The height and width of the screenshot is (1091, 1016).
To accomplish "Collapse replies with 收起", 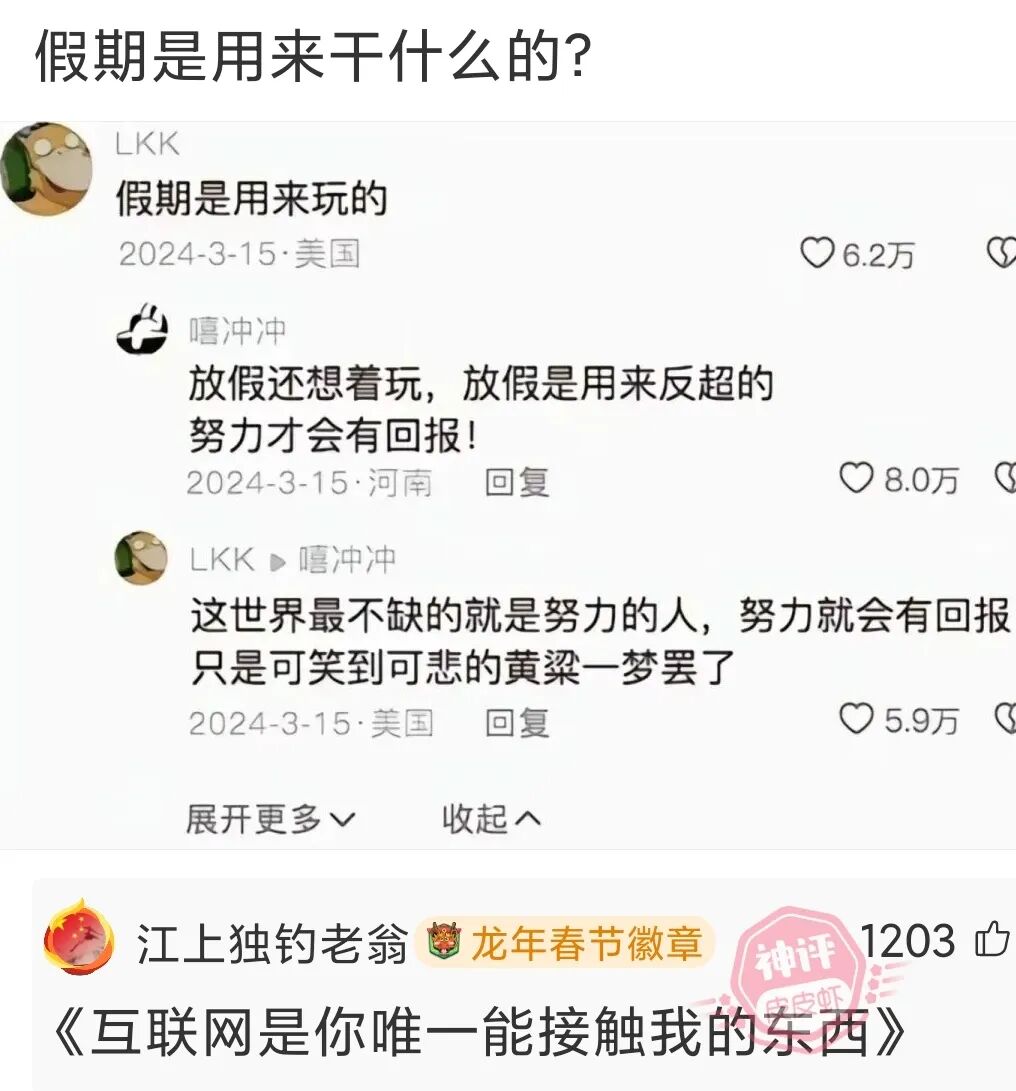I will 491,819.
